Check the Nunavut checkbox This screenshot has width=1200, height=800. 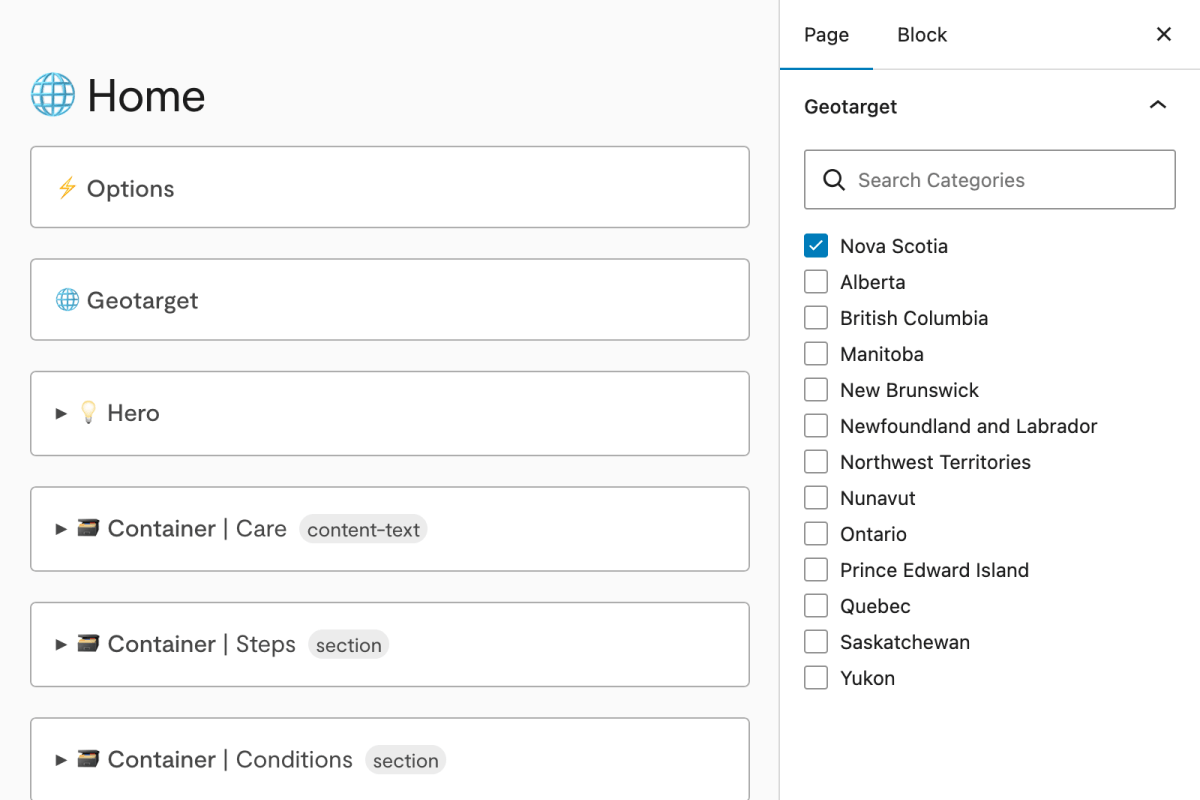coord(816,498)
